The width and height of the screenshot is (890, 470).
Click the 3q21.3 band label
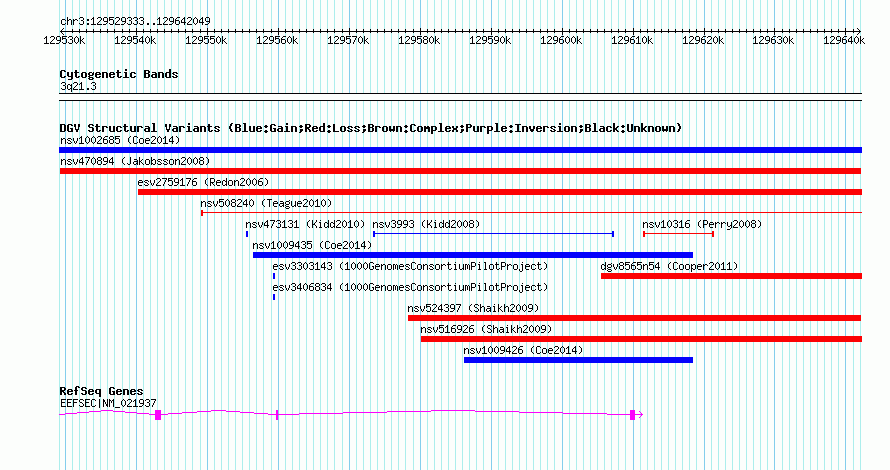(78, 86)
